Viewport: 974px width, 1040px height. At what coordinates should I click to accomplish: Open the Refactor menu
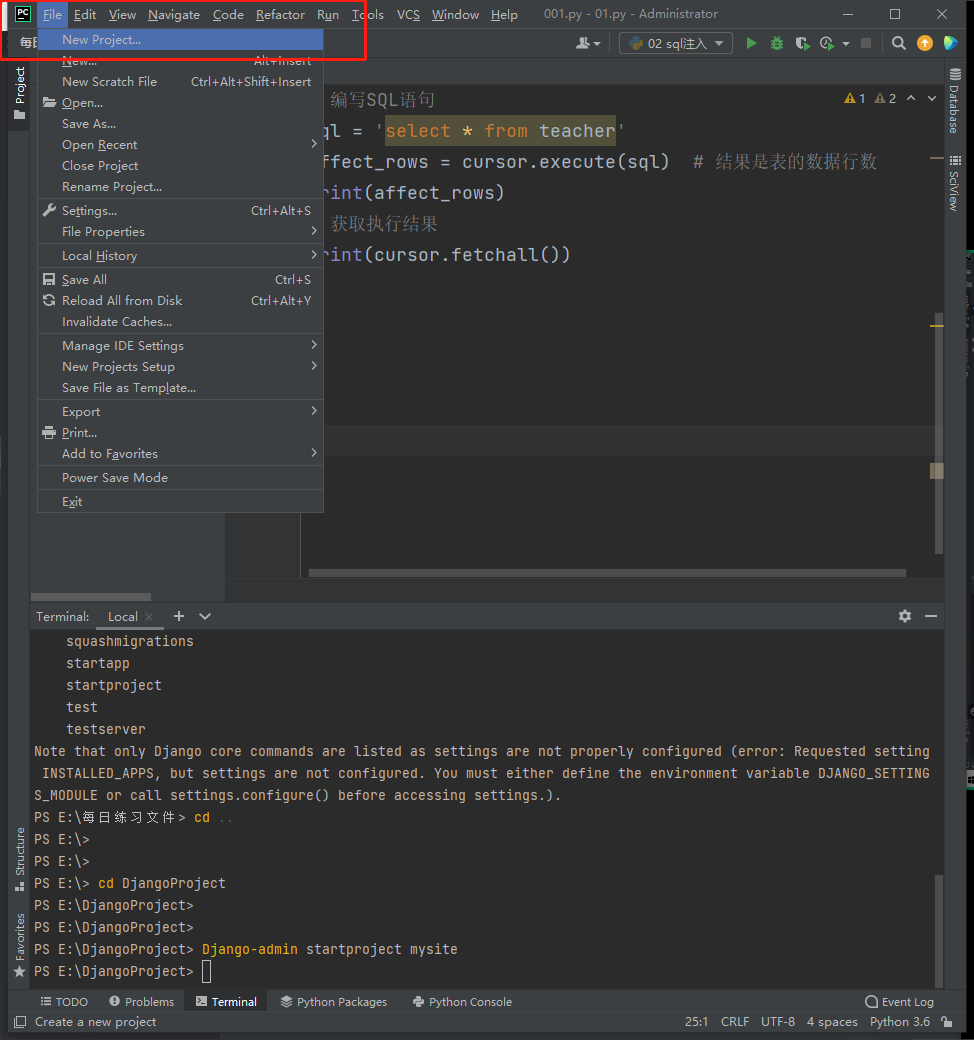[x=280, y=15]
